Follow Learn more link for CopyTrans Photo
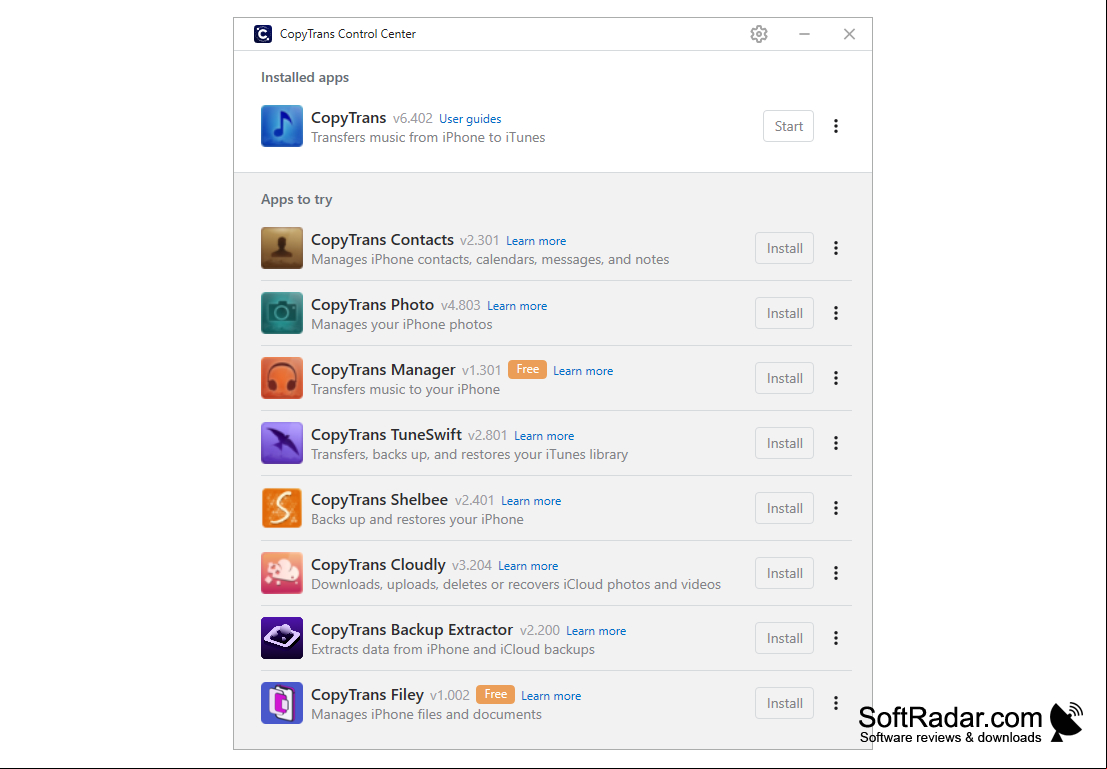The image size is (1107, 769). tap(517, 306)
